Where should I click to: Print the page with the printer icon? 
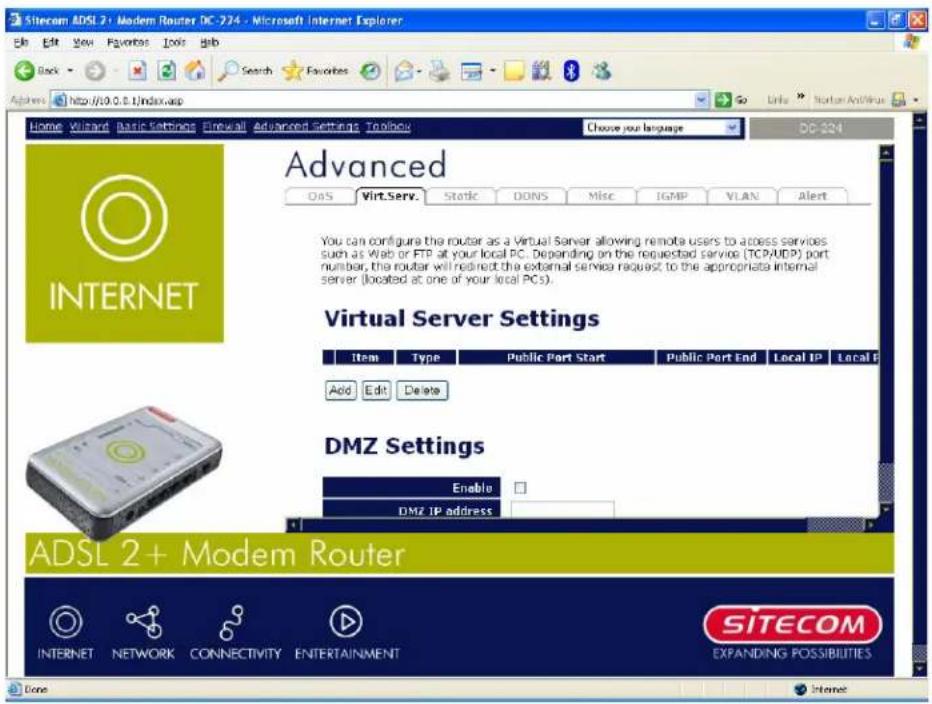click(440, 71)
